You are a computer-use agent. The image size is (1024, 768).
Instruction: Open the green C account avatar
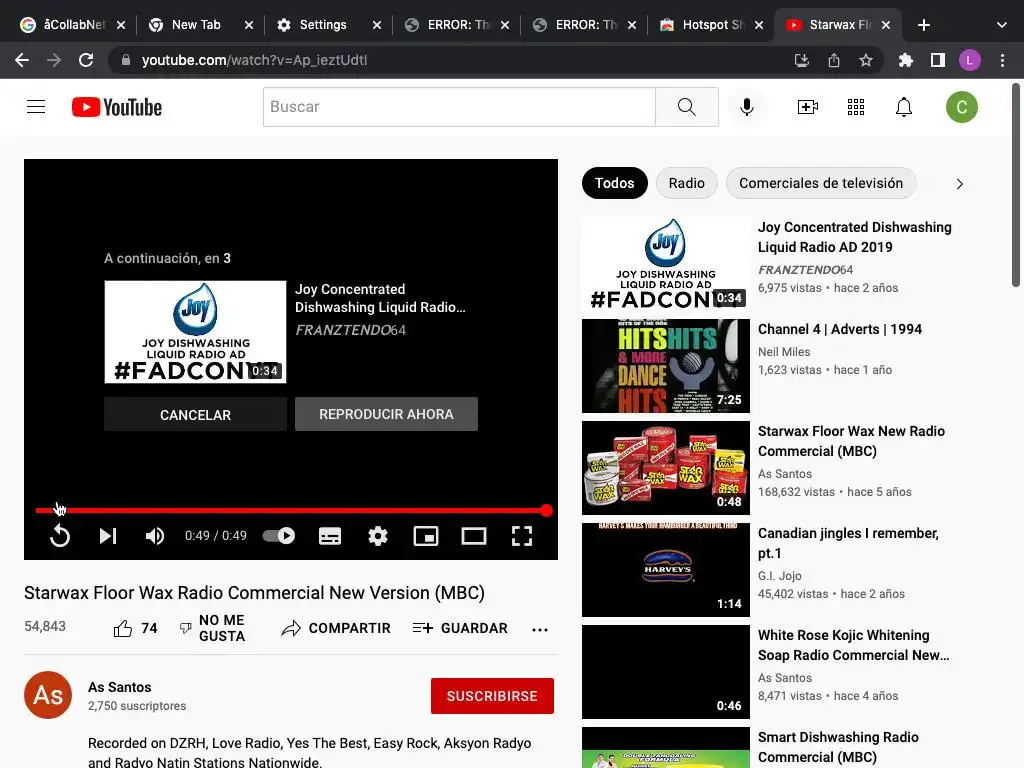tap(961, 107)
